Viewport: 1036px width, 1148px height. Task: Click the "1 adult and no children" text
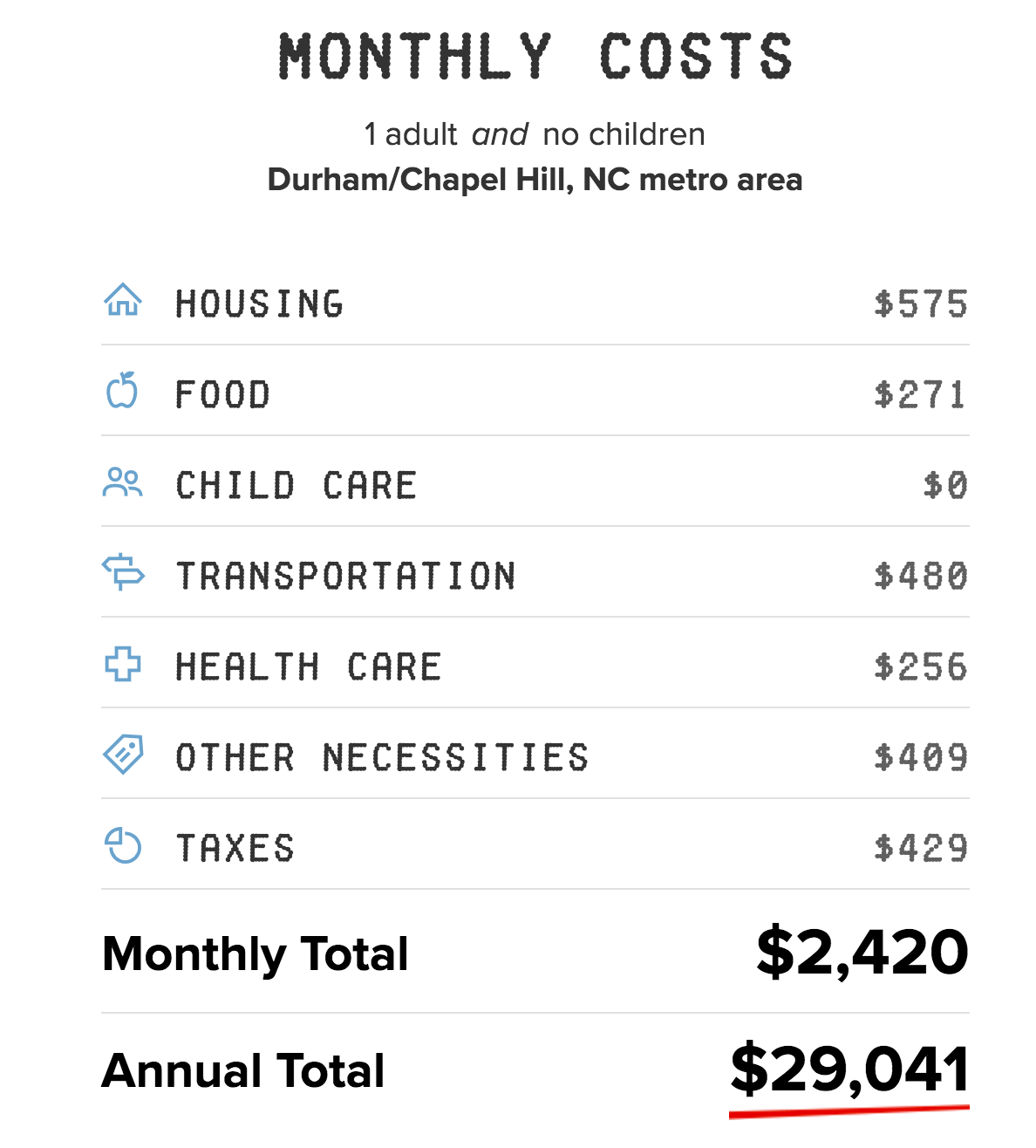click(x=535, y=134)
